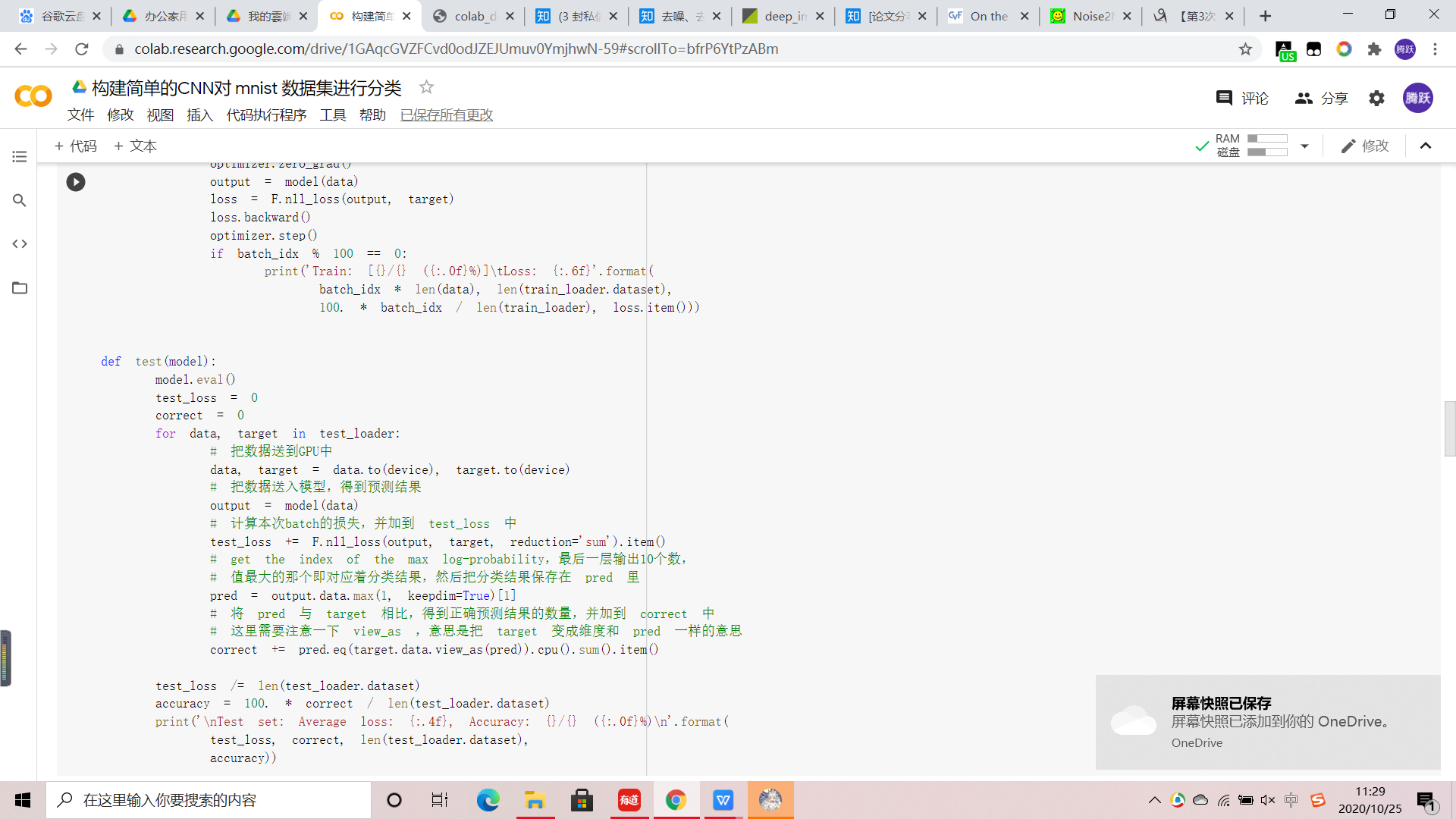1456x819 pixels.
Task: Click the search icon in left sidebar
Action: click(20, 200)
